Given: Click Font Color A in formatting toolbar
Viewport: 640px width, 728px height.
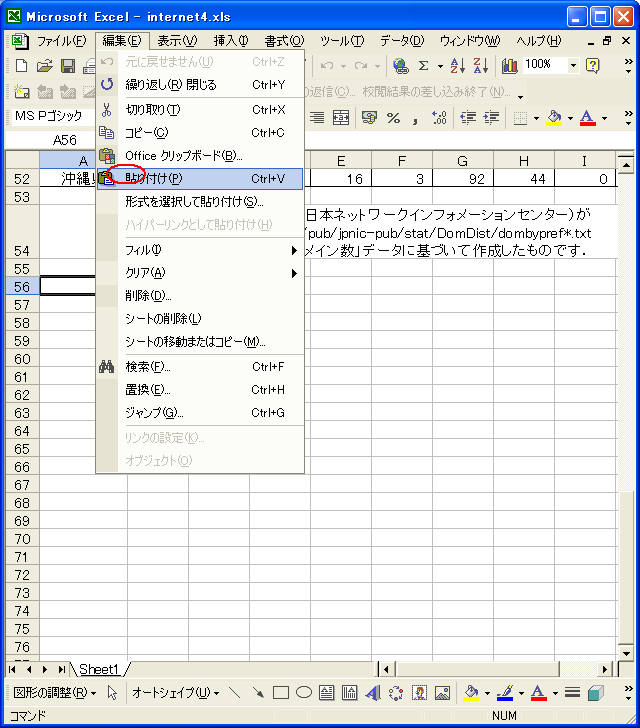Looking at the screenshot, I should click(588, 118).
